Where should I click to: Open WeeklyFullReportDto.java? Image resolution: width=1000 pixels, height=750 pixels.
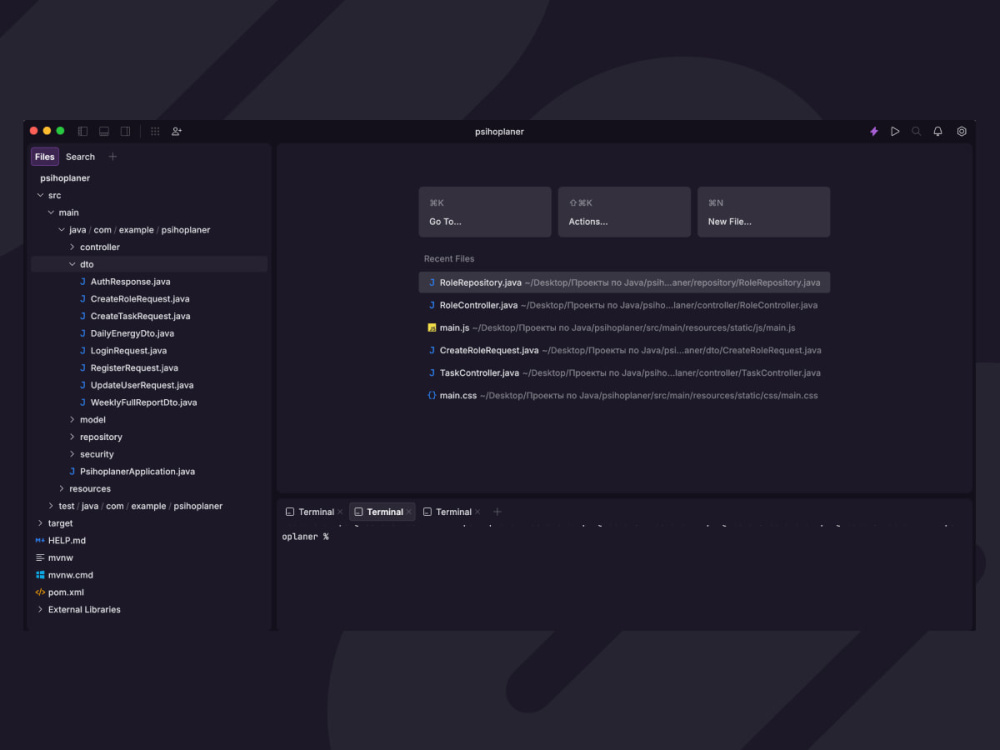143,402
